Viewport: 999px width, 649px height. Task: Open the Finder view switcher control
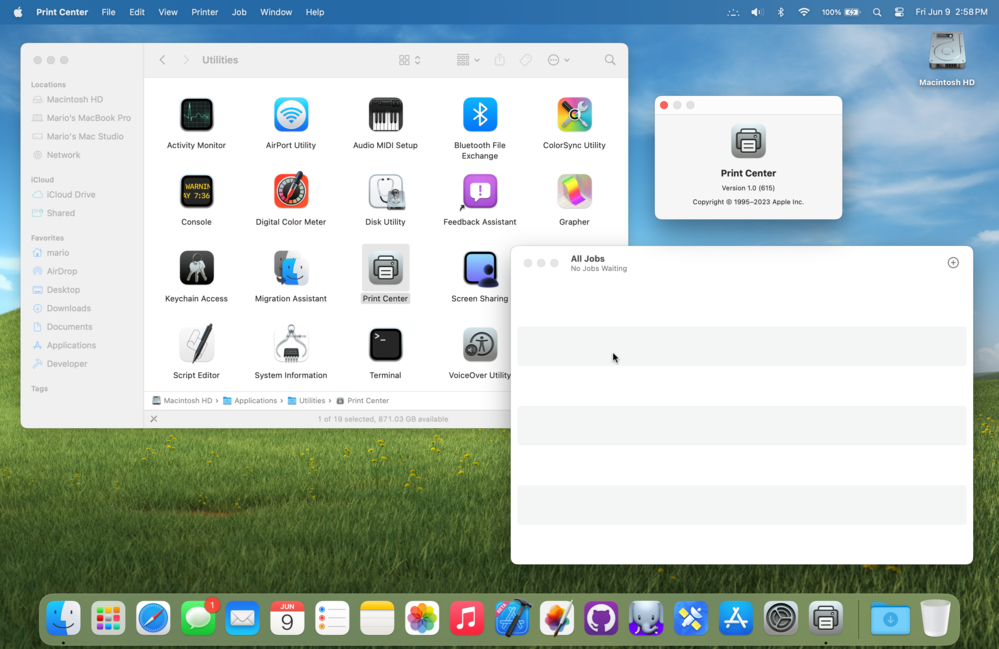(410, 60)
